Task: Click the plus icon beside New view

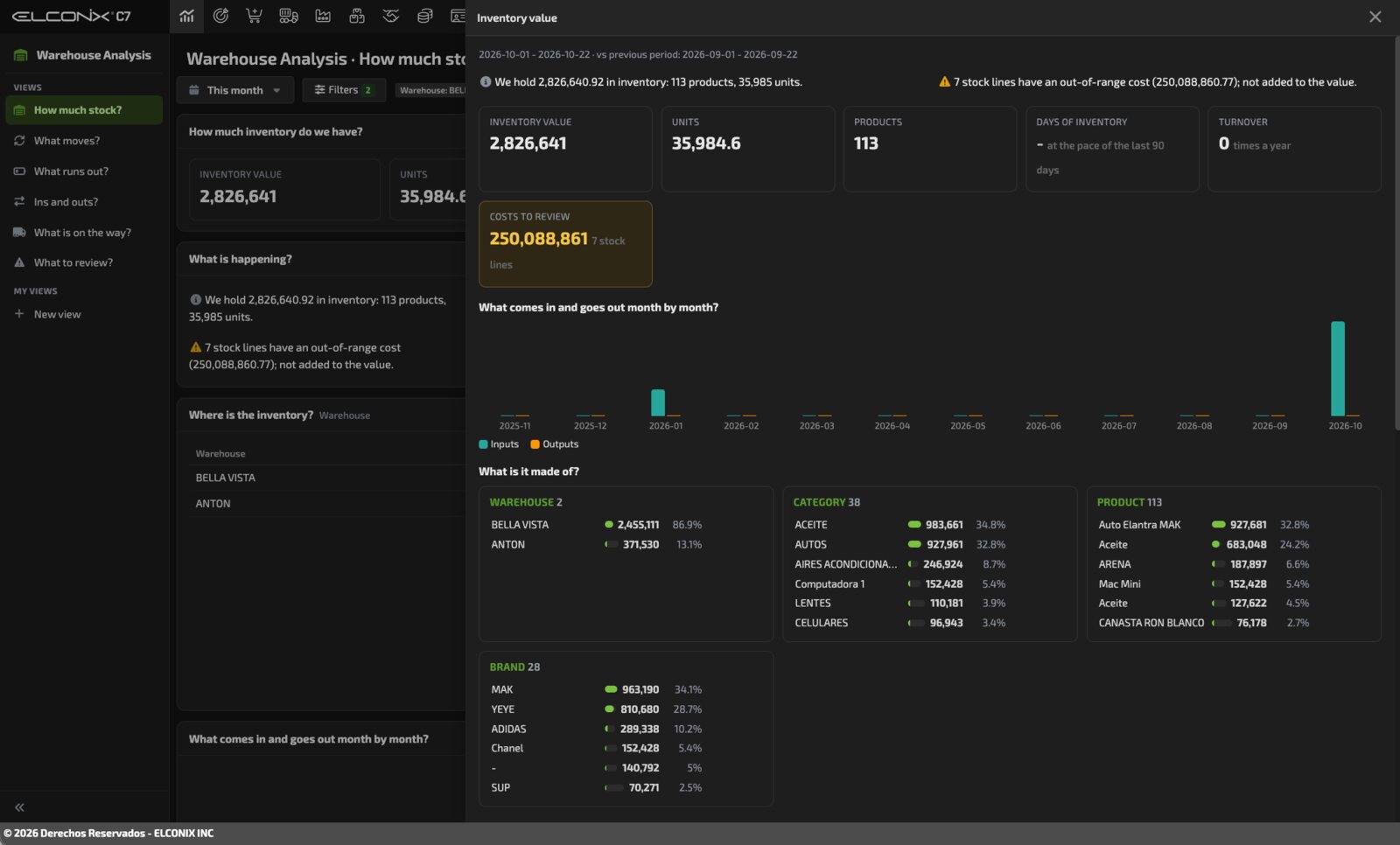Action: [19, 314]
